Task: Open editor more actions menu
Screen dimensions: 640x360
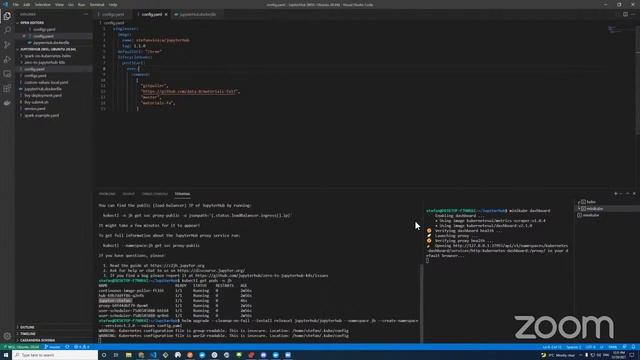Action: pyautogui.click(x=633, y=14)
